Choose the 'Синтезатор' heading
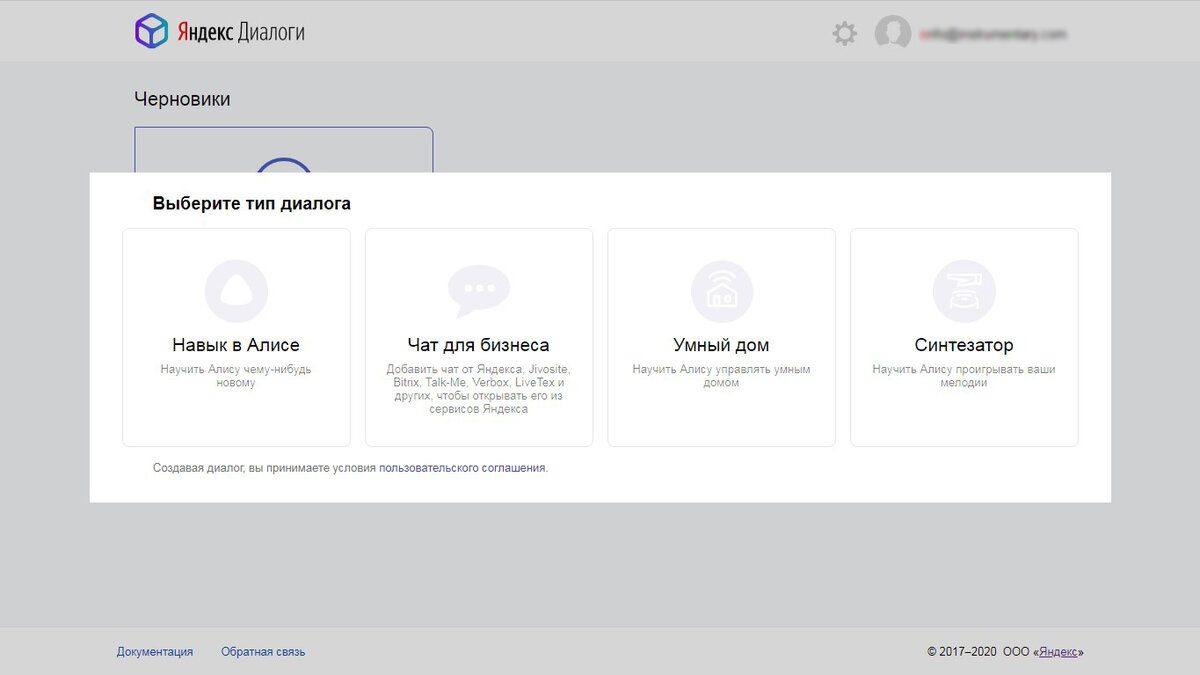Viewport: 1200px width, 675px height. tap(964, 345)
